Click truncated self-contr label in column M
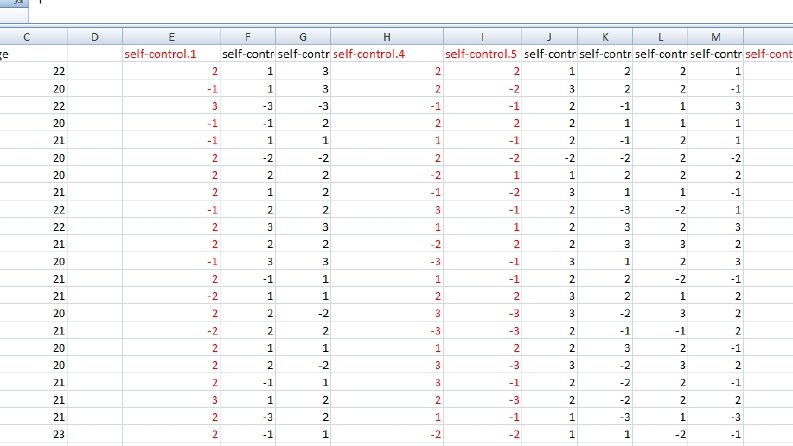This screenshot has width=793, height=446. point(716,54)
